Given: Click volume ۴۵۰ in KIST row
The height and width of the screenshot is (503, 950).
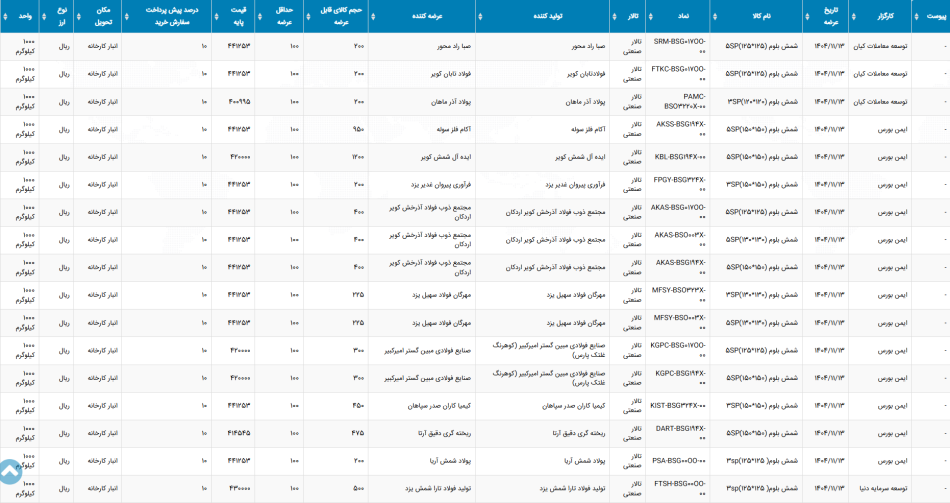Looking at the screenshot, I should [358, 405].
